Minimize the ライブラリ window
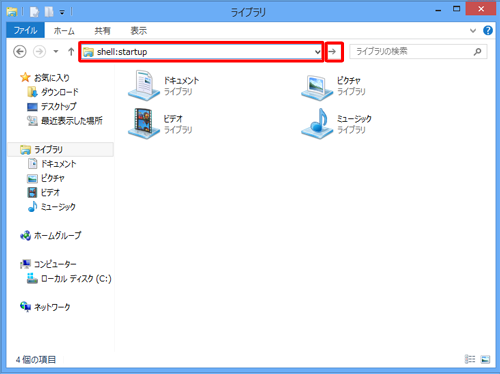Screen dimensions: 500x374 pos(438,10)
